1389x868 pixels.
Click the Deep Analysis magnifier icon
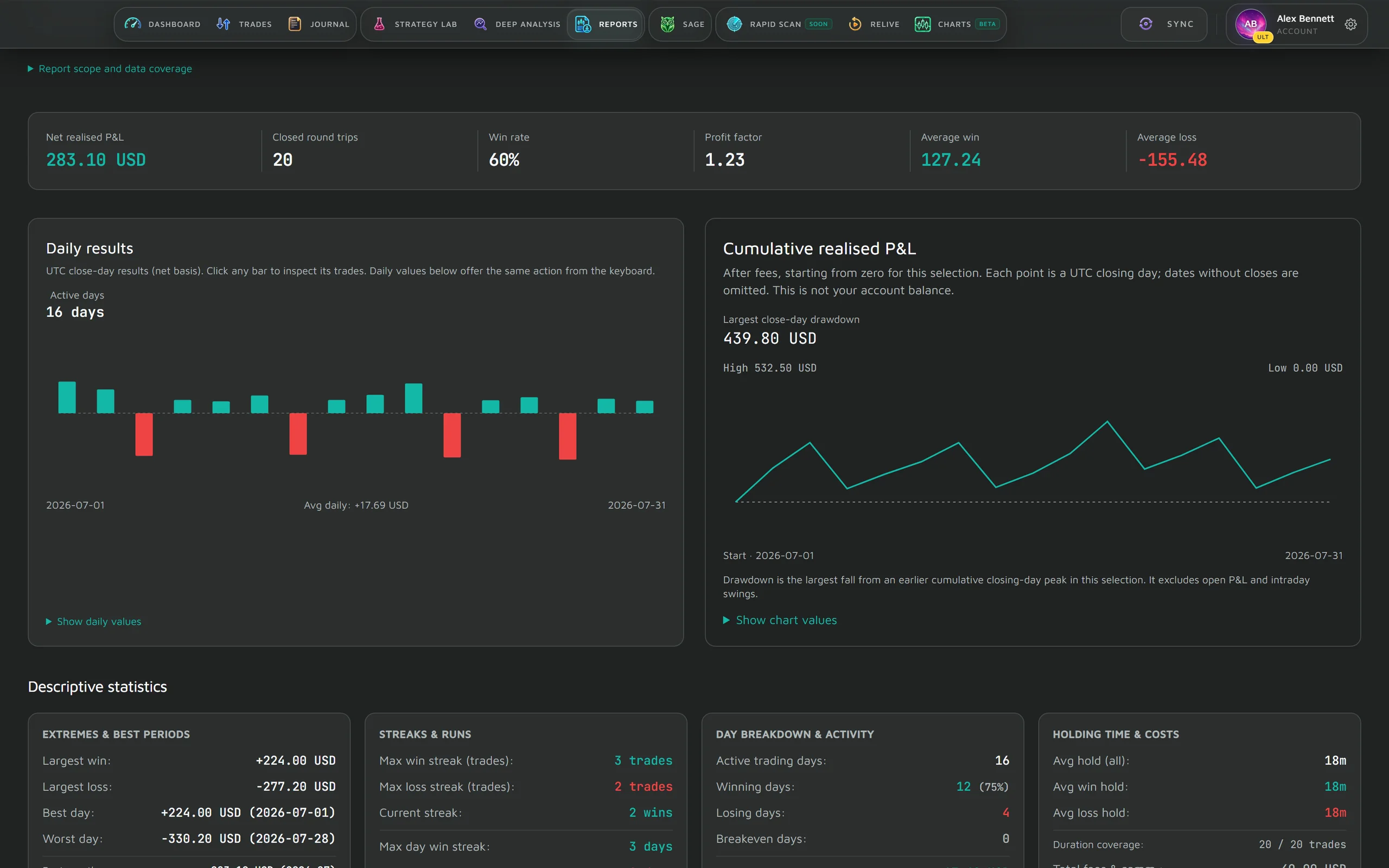pos(480,24)
